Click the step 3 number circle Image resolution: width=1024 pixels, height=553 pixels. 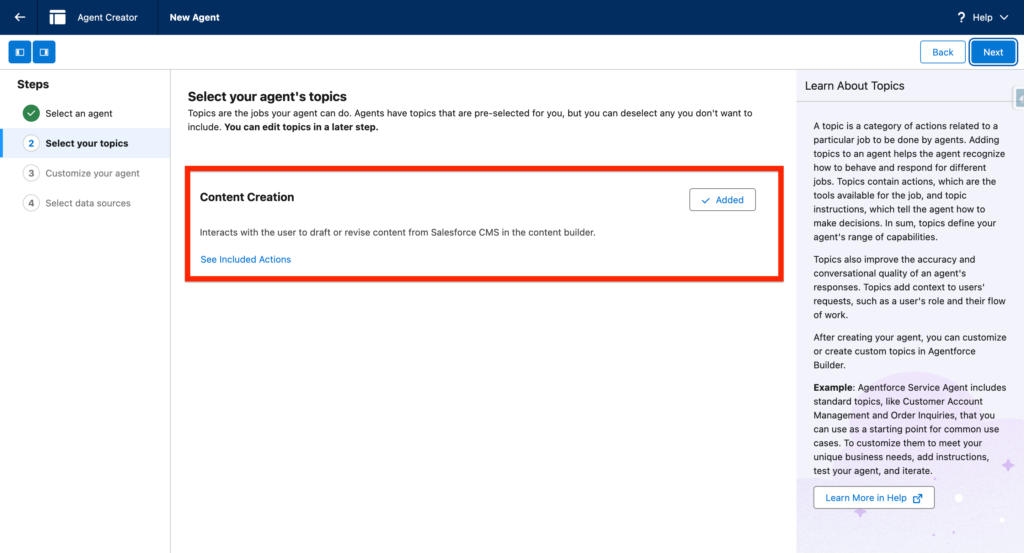(x=31, y=173)
